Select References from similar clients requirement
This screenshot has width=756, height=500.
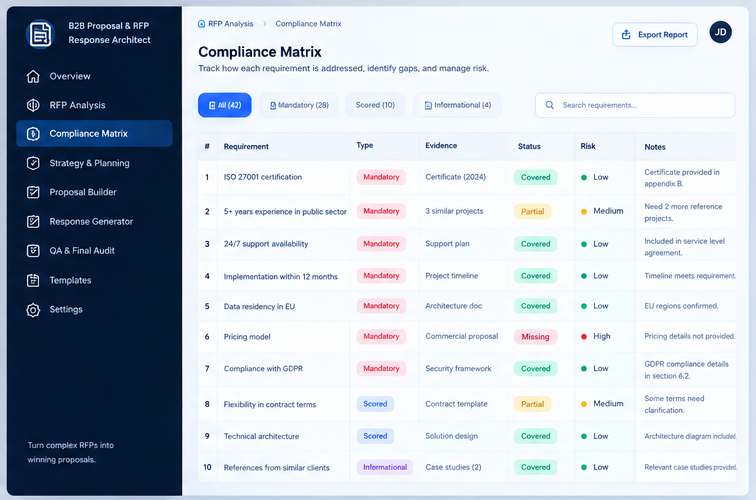[x=276, y=468]
